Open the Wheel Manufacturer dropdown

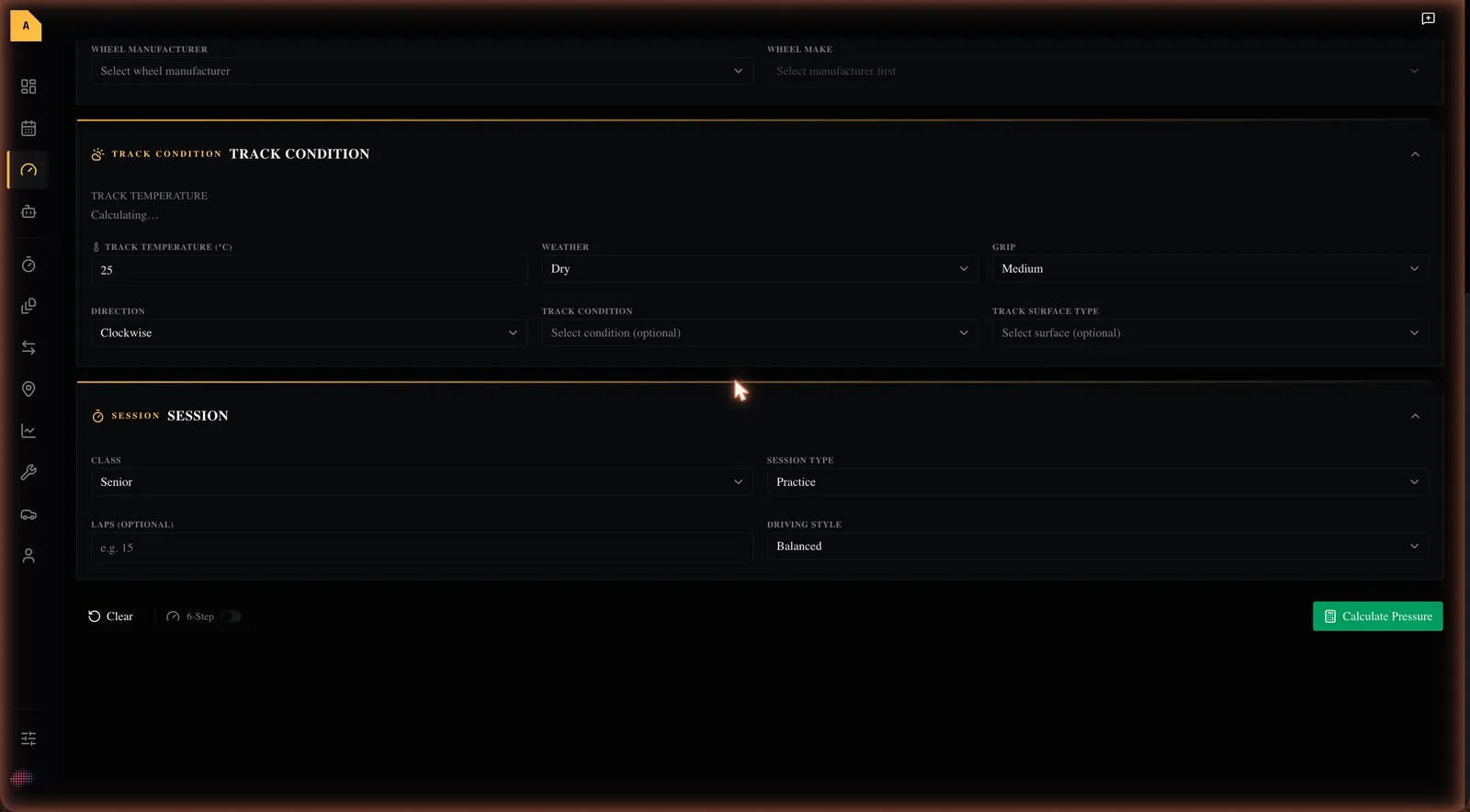click(x=422, y=71)
